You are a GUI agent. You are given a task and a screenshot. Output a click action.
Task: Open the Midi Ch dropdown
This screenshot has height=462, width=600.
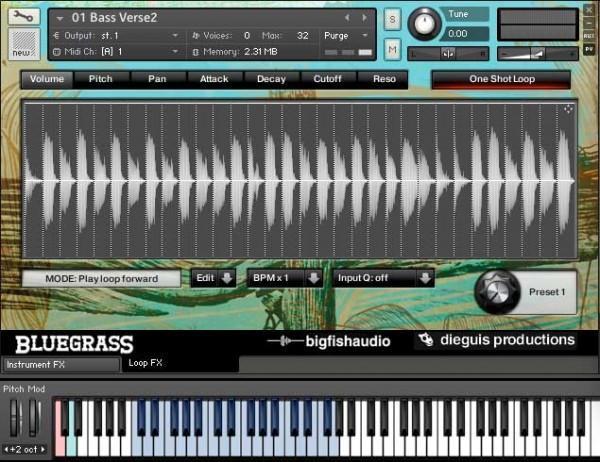(175, 51)
